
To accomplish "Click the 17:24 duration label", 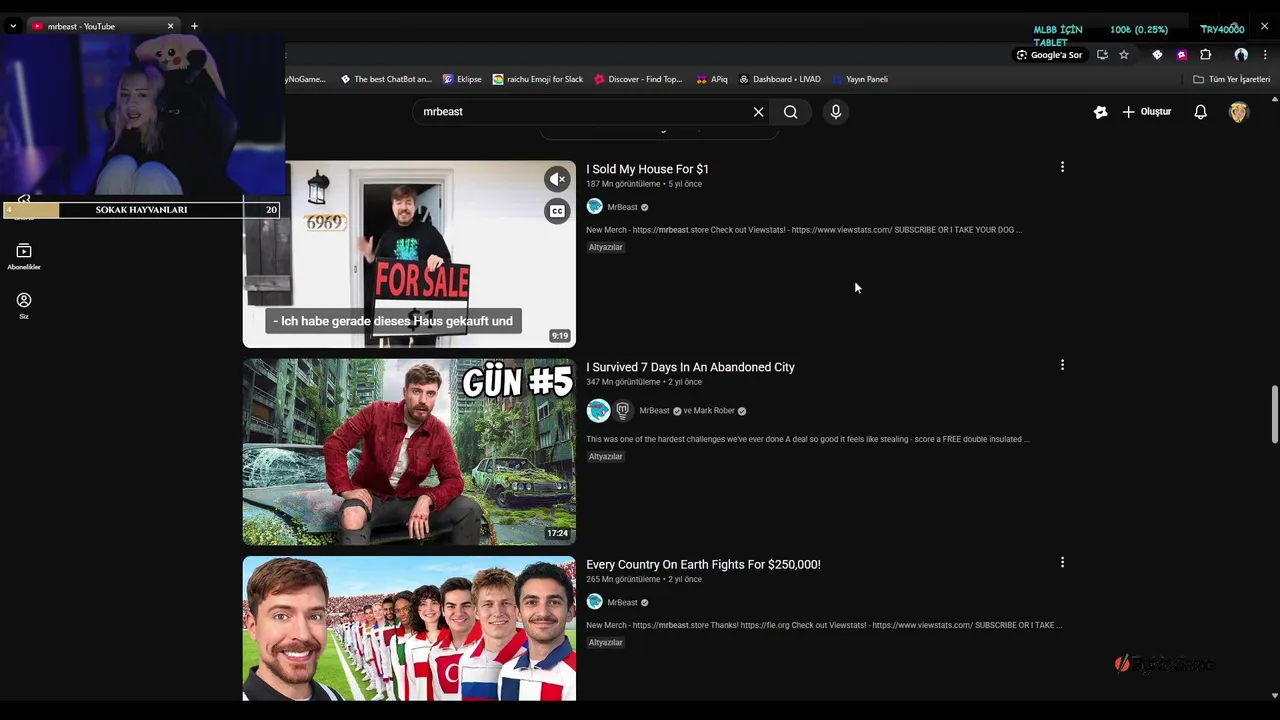I will coord(557,533).
